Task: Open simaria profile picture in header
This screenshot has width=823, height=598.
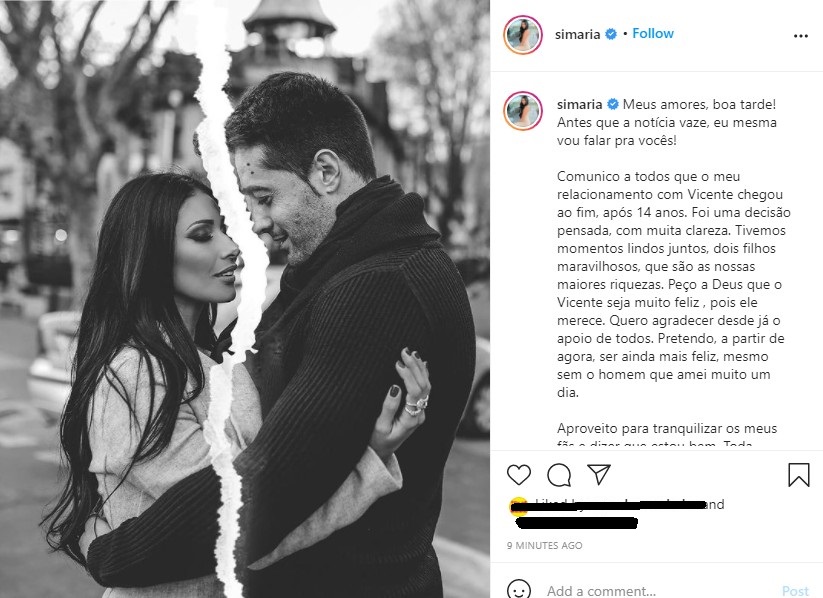Action: coord(523,35)
